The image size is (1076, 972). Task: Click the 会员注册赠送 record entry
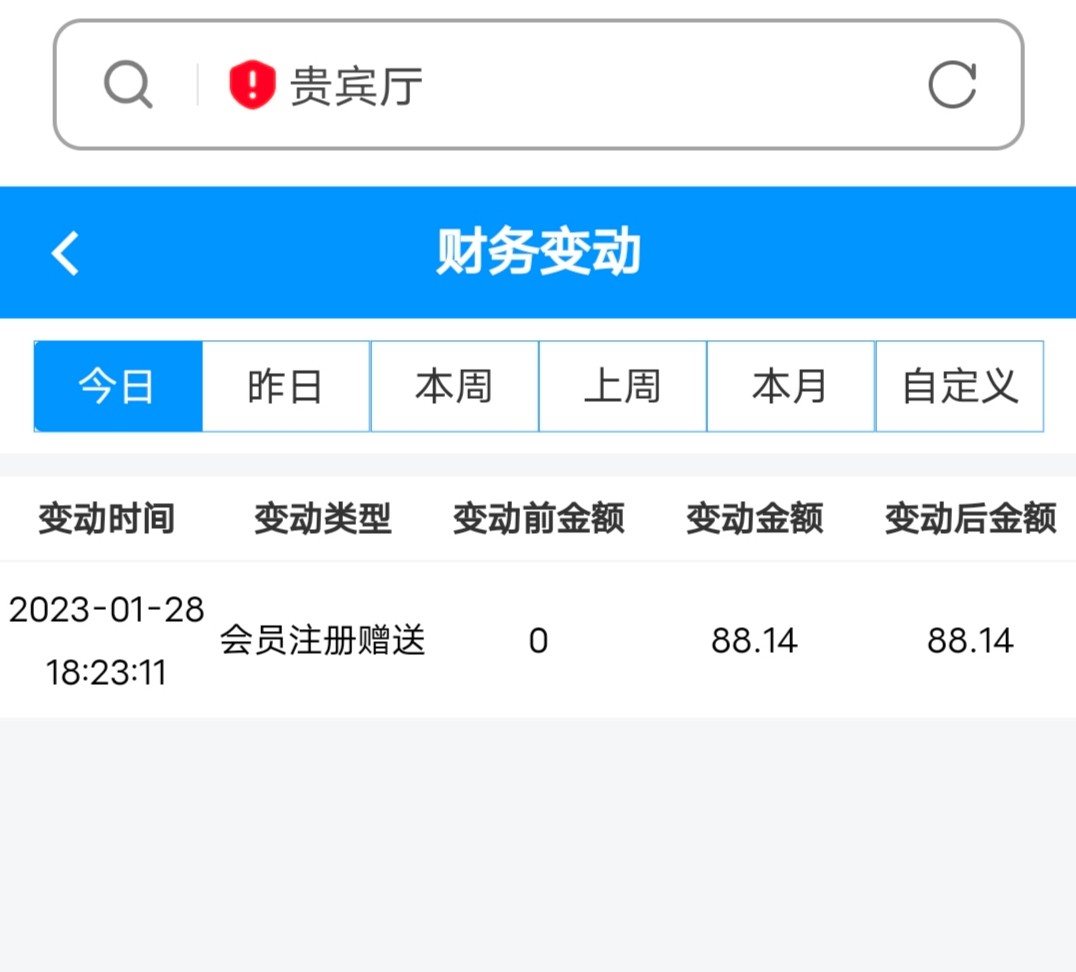(x=322, y=640)
